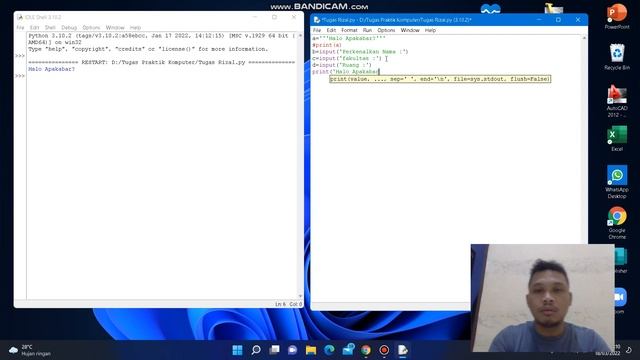Open Mail app from taskbar
The height and width of the screenshot is (360, 640).
348,350
